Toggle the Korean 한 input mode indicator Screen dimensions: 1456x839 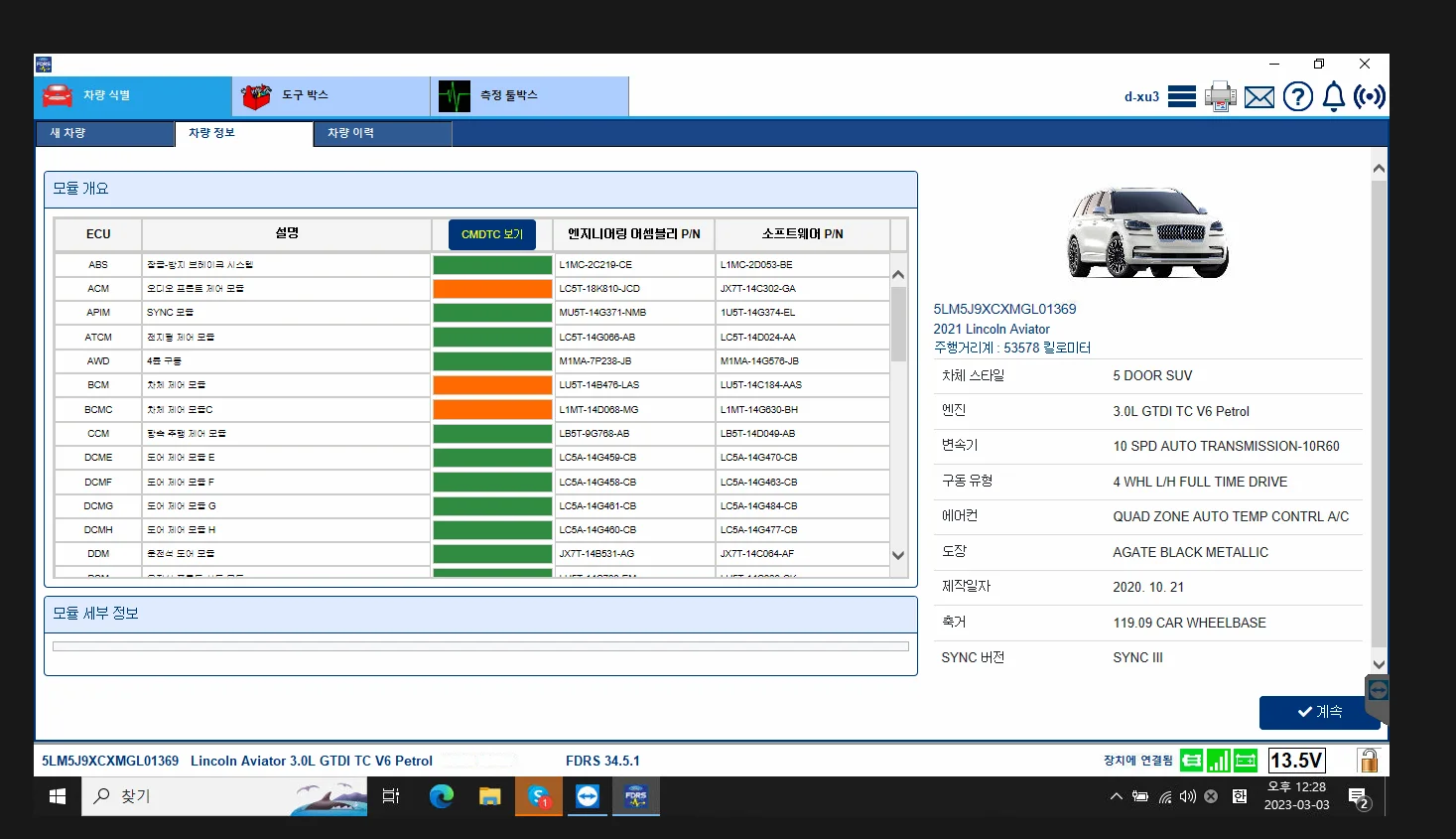pos(1240,796)
